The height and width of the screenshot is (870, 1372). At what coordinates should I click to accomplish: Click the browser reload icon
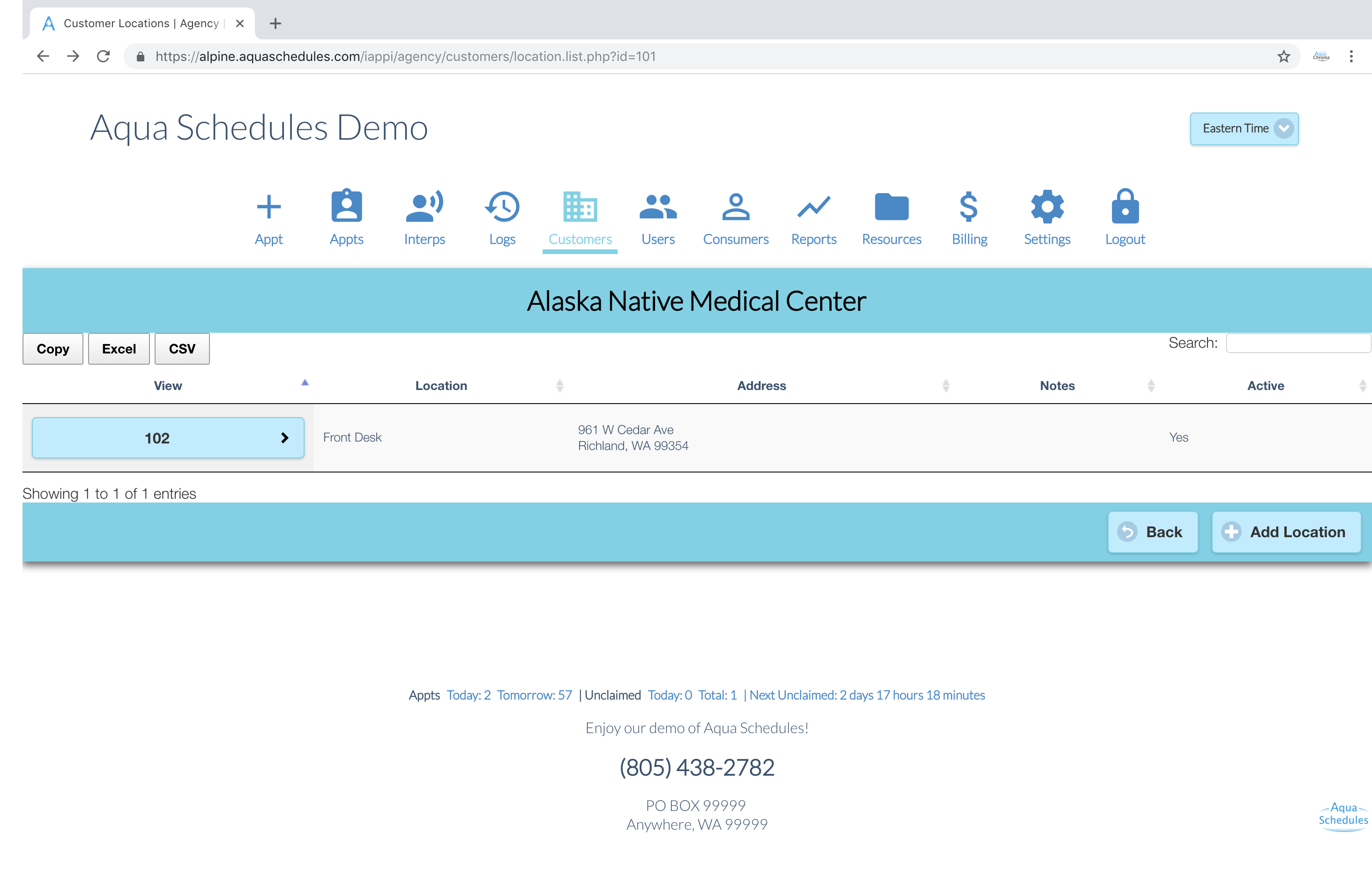coord(103,56)
